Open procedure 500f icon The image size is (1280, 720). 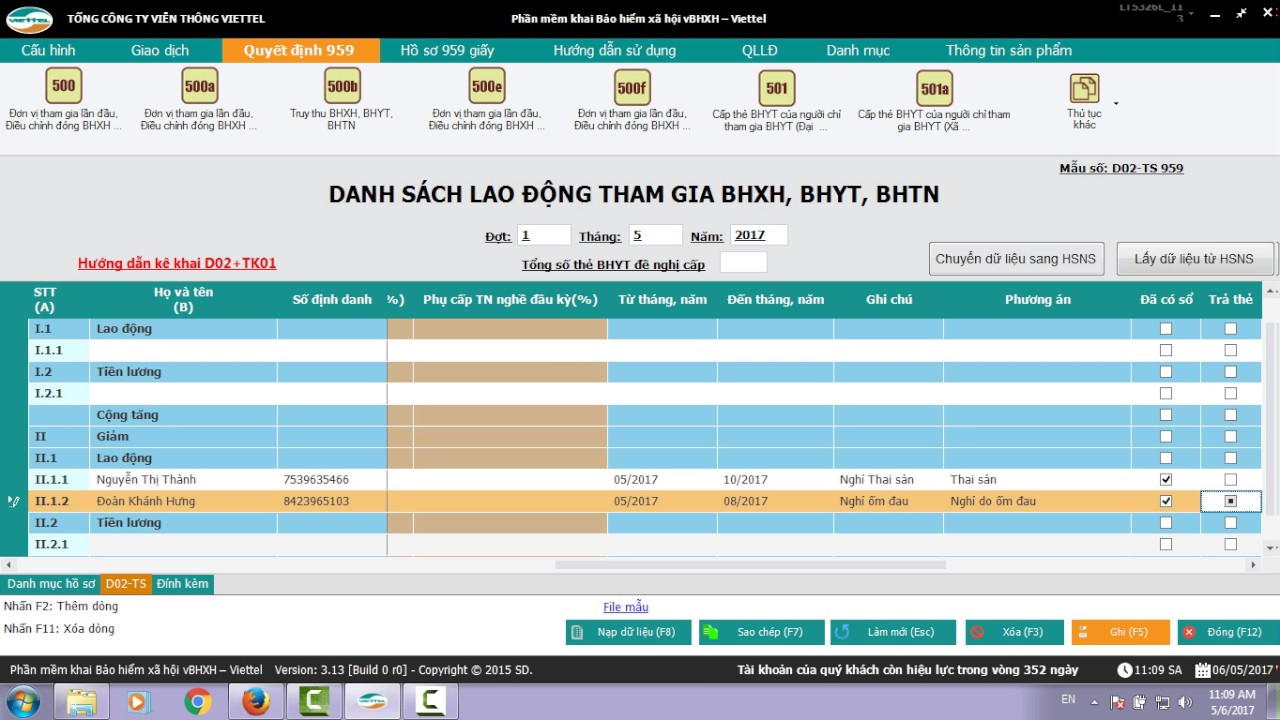point(631,88)
